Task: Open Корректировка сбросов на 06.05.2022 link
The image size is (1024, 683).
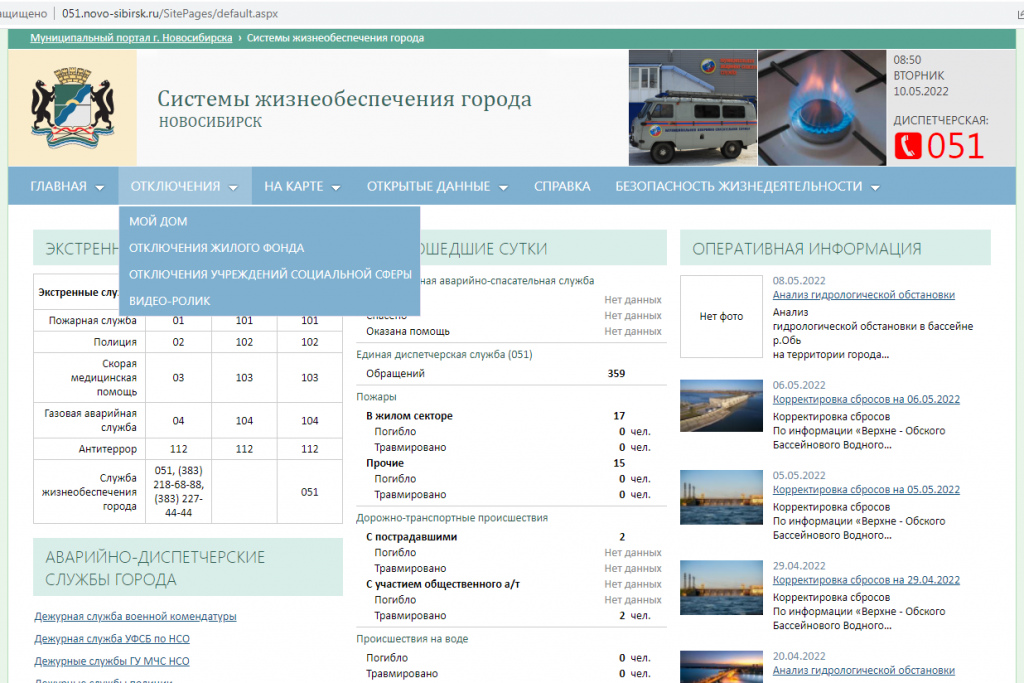Action: pos(866,400)
